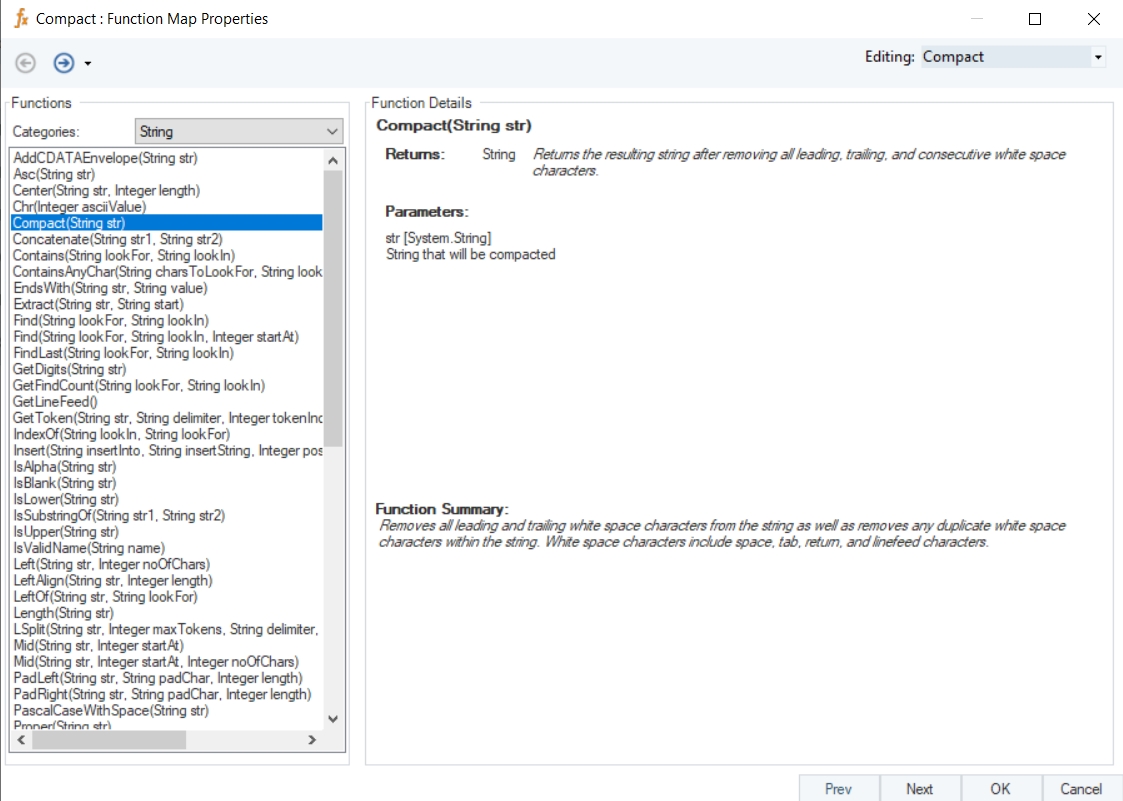1123x801 pixels.
Task: Expand the Editing combo box
Action: 1098,57
